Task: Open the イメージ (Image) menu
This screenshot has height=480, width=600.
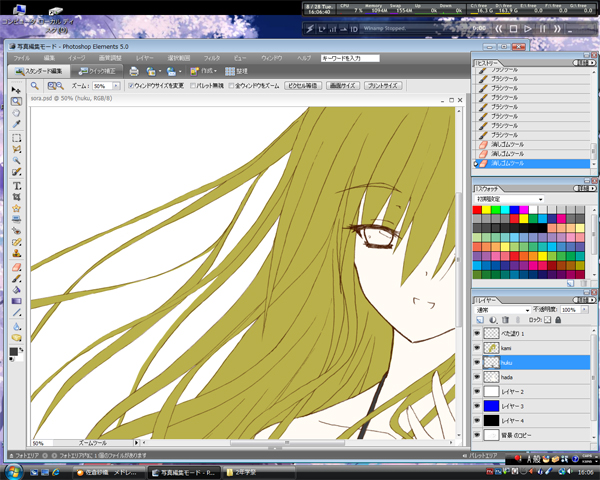Action: [x=77, y=58]
